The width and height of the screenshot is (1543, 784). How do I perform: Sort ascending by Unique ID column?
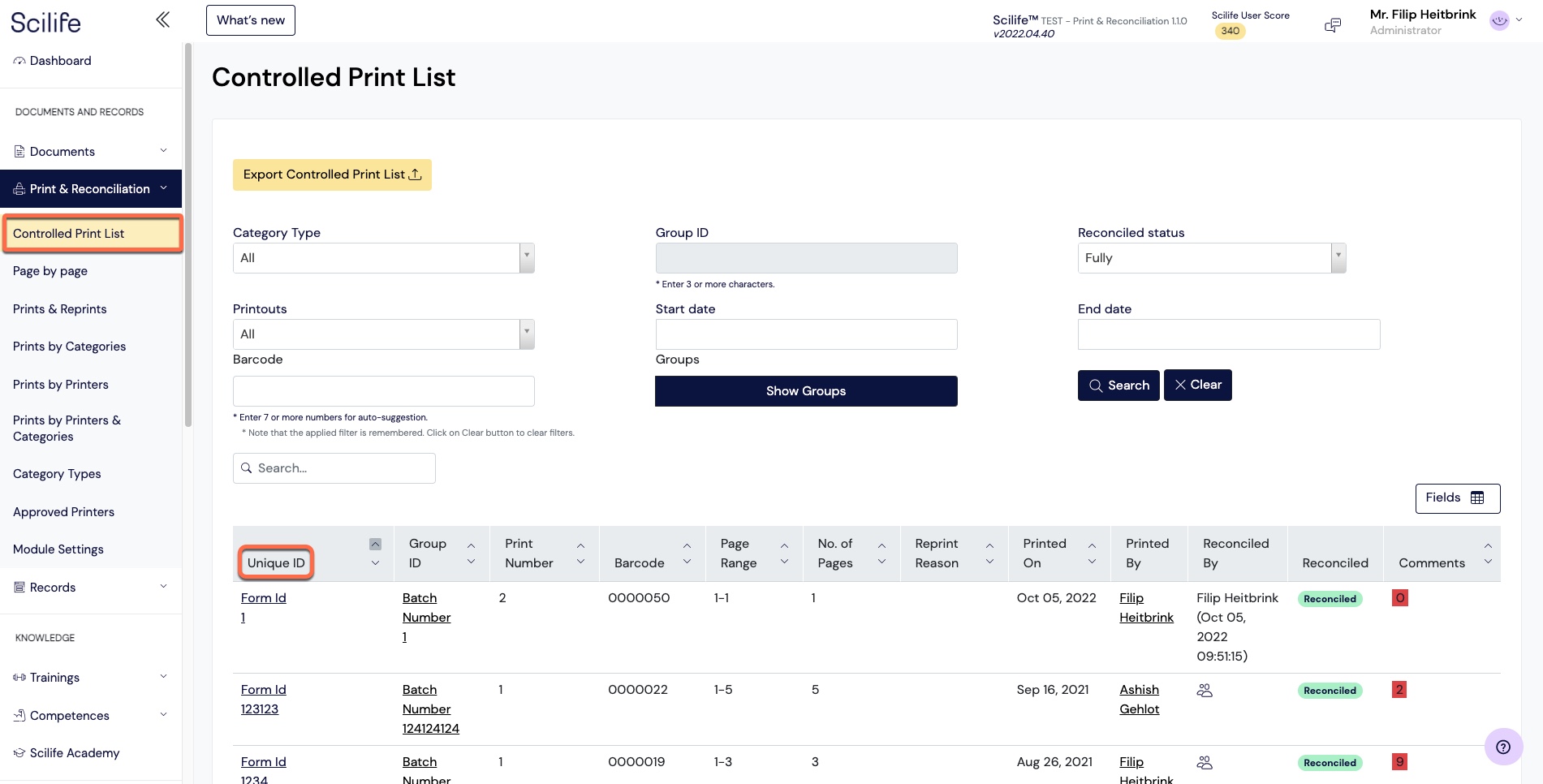(x=375, y=545)
